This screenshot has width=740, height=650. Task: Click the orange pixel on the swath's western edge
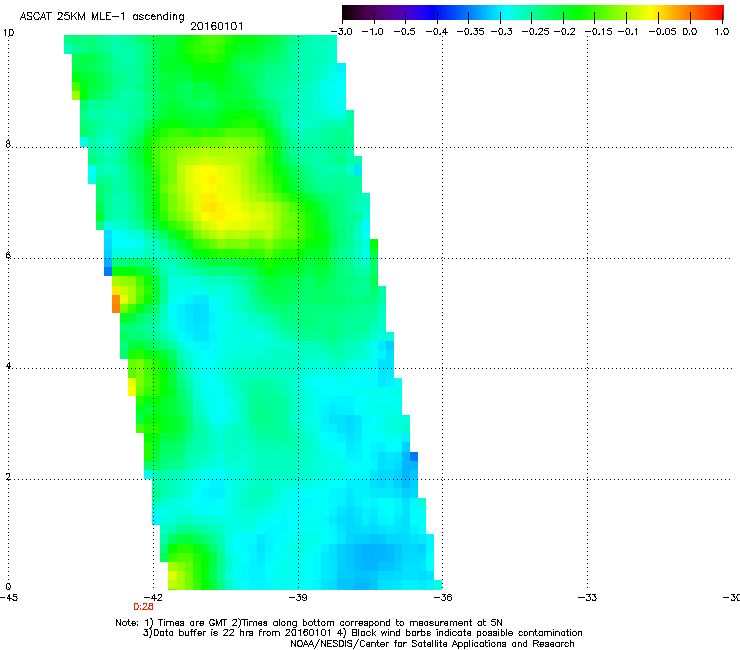[116, 304]
